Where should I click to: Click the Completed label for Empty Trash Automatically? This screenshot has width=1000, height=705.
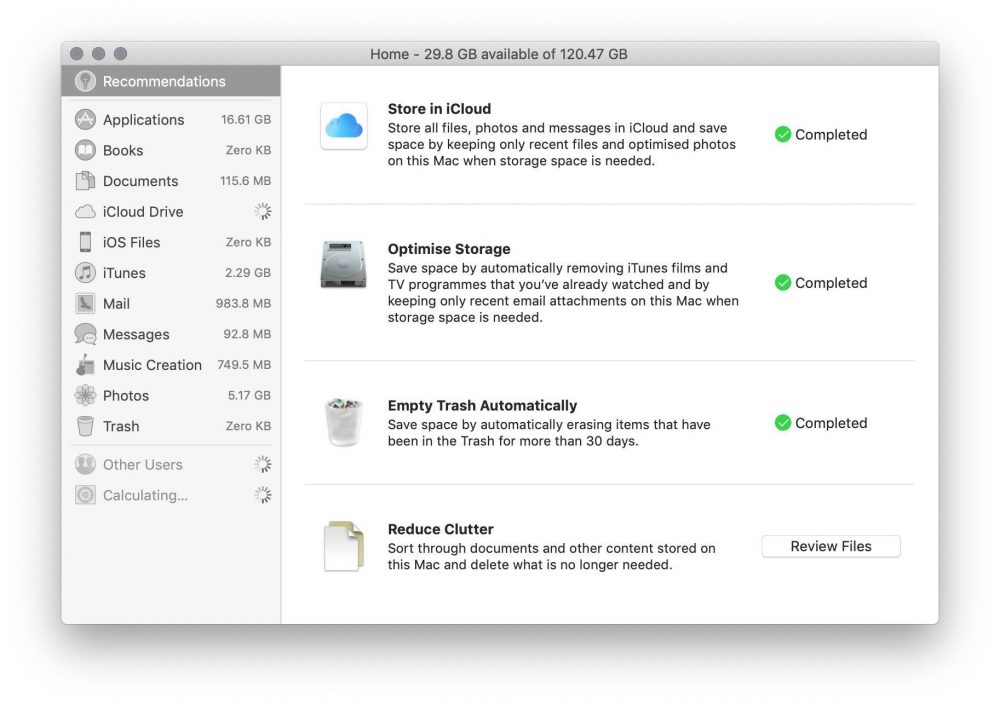tap(831, 423)
